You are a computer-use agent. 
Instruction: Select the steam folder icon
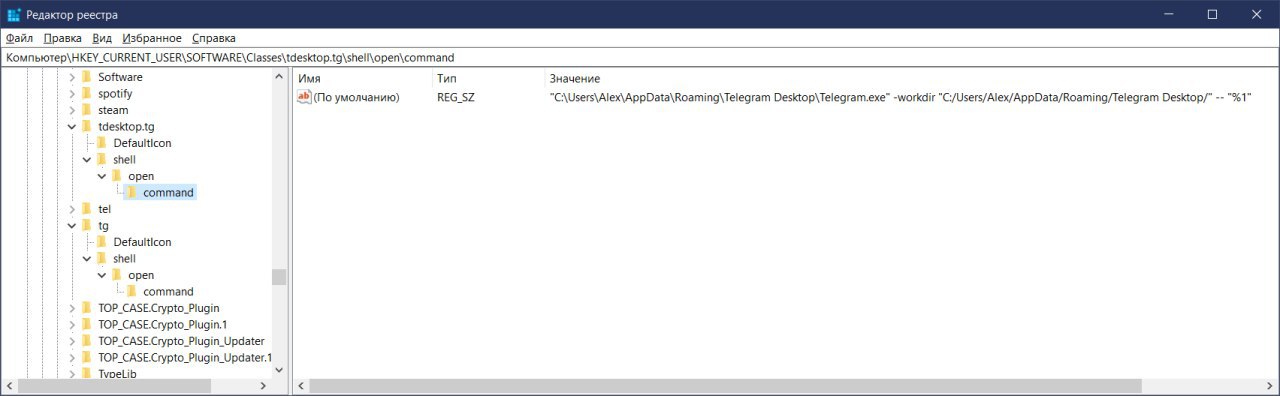click(87, 110)
